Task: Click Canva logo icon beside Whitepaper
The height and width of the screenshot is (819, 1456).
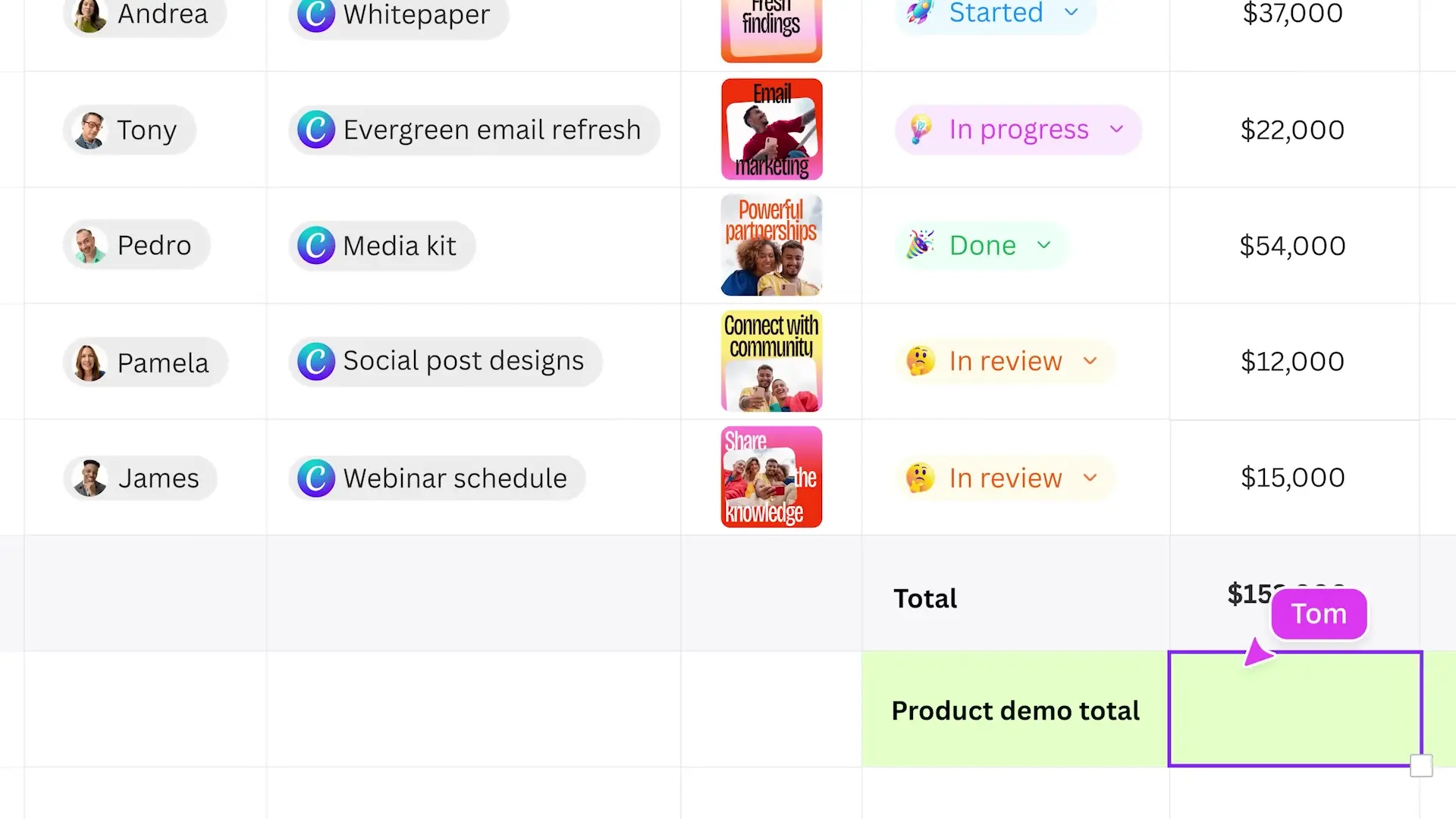Action: pyautogui.click(x=316, y=14)
